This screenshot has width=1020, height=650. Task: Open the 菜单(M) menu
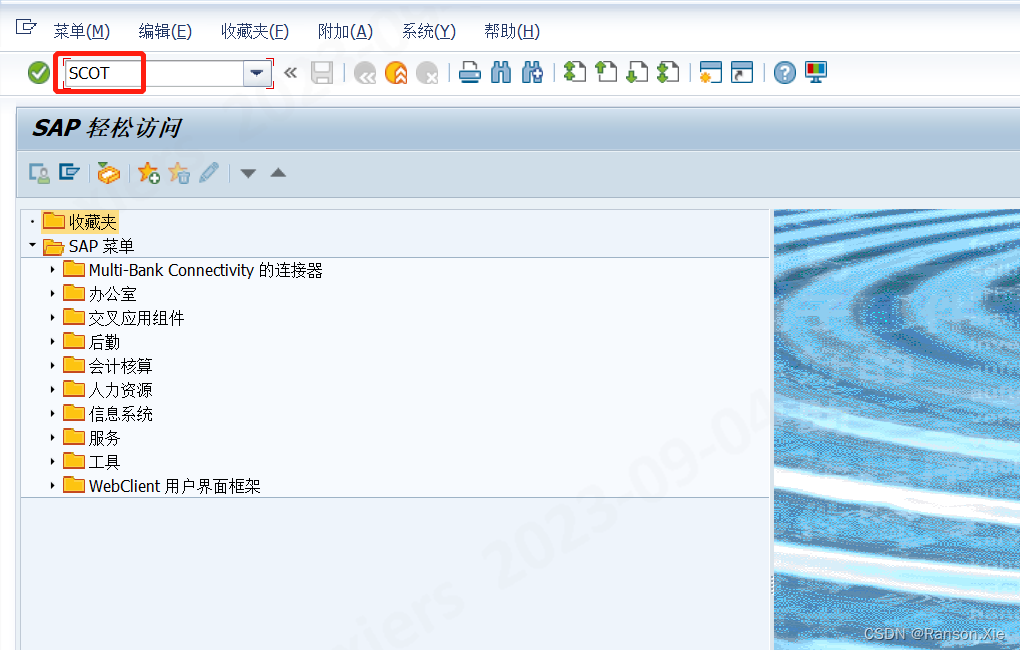pyautogui.click(x=81, y=31)
